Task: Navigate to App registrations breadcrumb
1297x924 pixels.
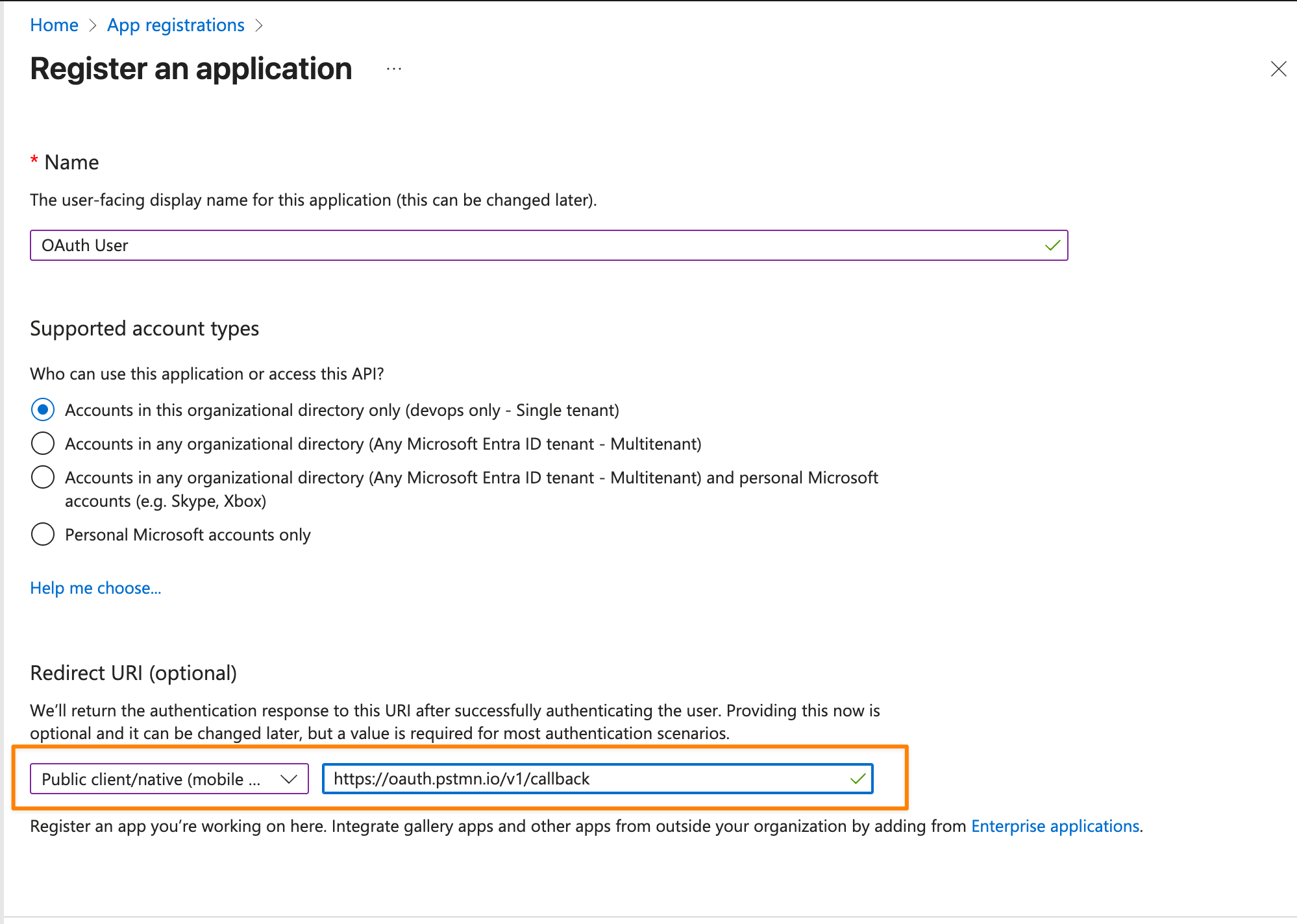Action: [176, 25]
